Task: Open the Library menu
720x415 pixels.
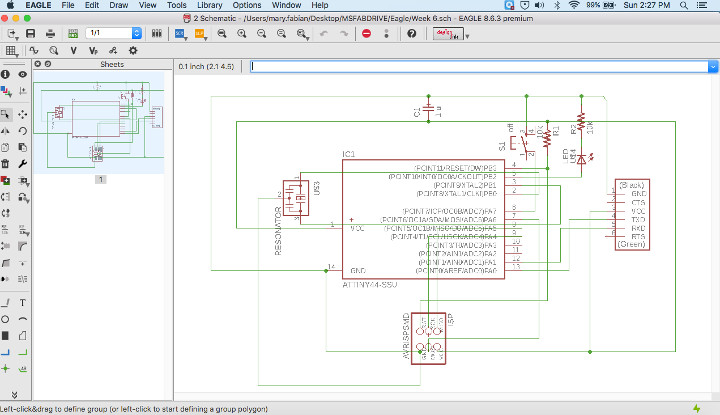Action: (x=210, y=5)
